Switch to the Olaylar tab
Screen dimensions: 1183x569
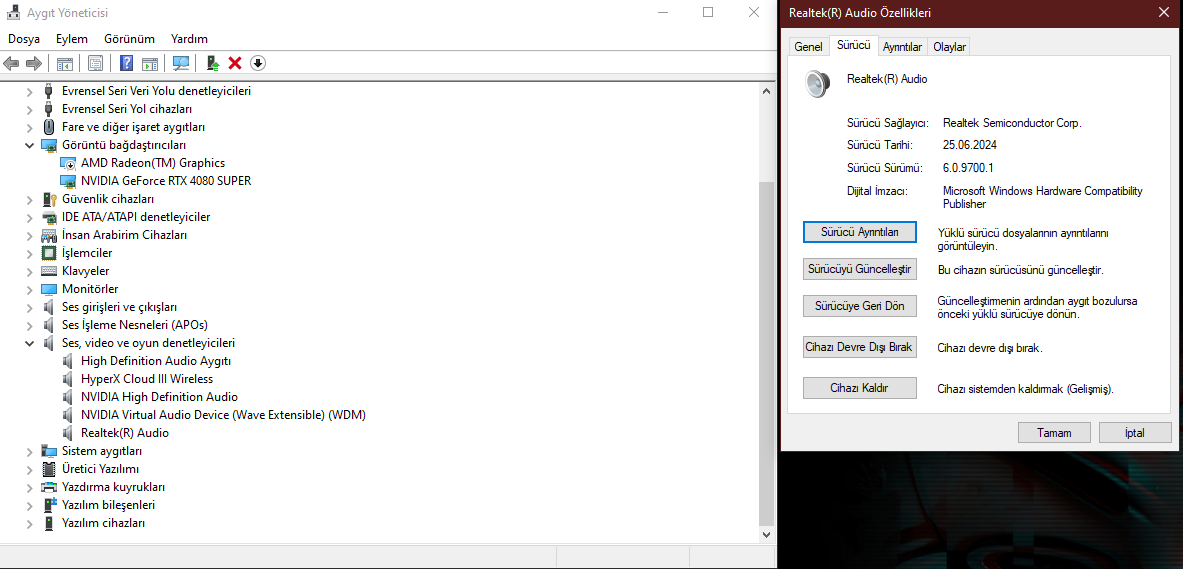(x=949, y=47)
